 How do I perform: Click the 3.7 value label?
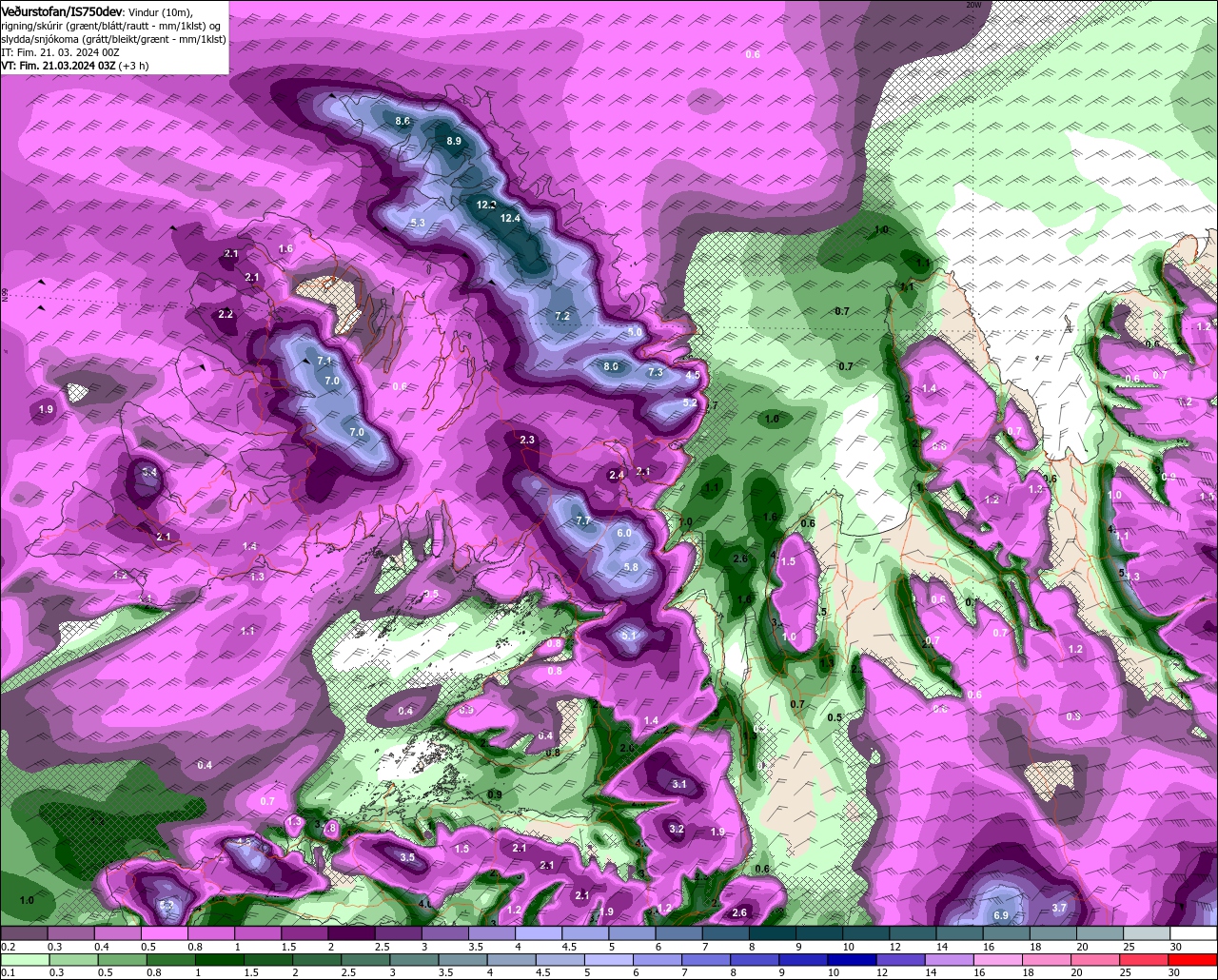pos(1059,908)
